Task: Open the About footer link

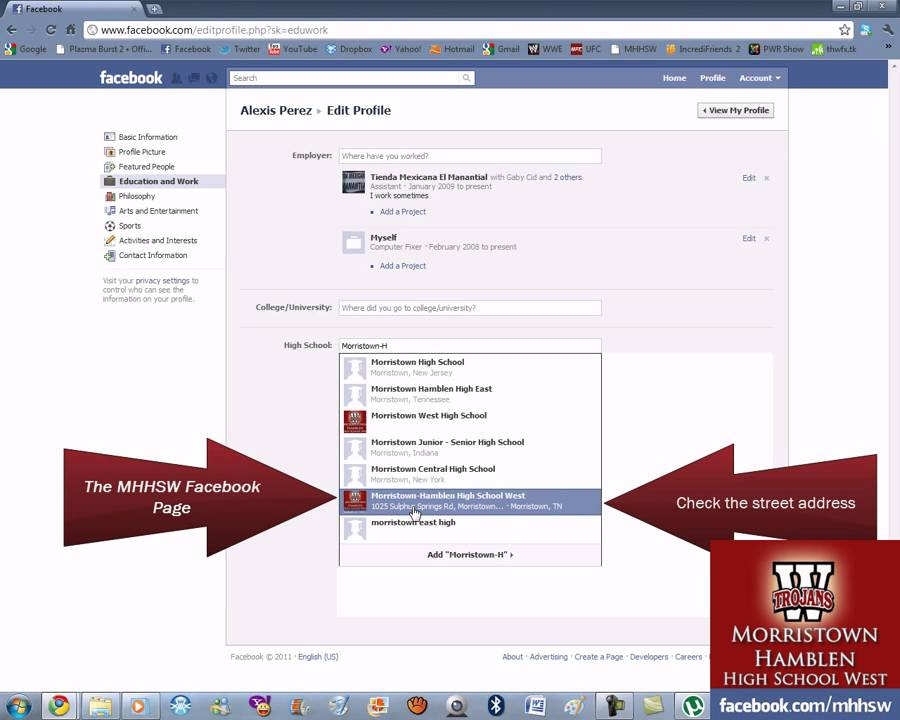Action: click(512, 657)
